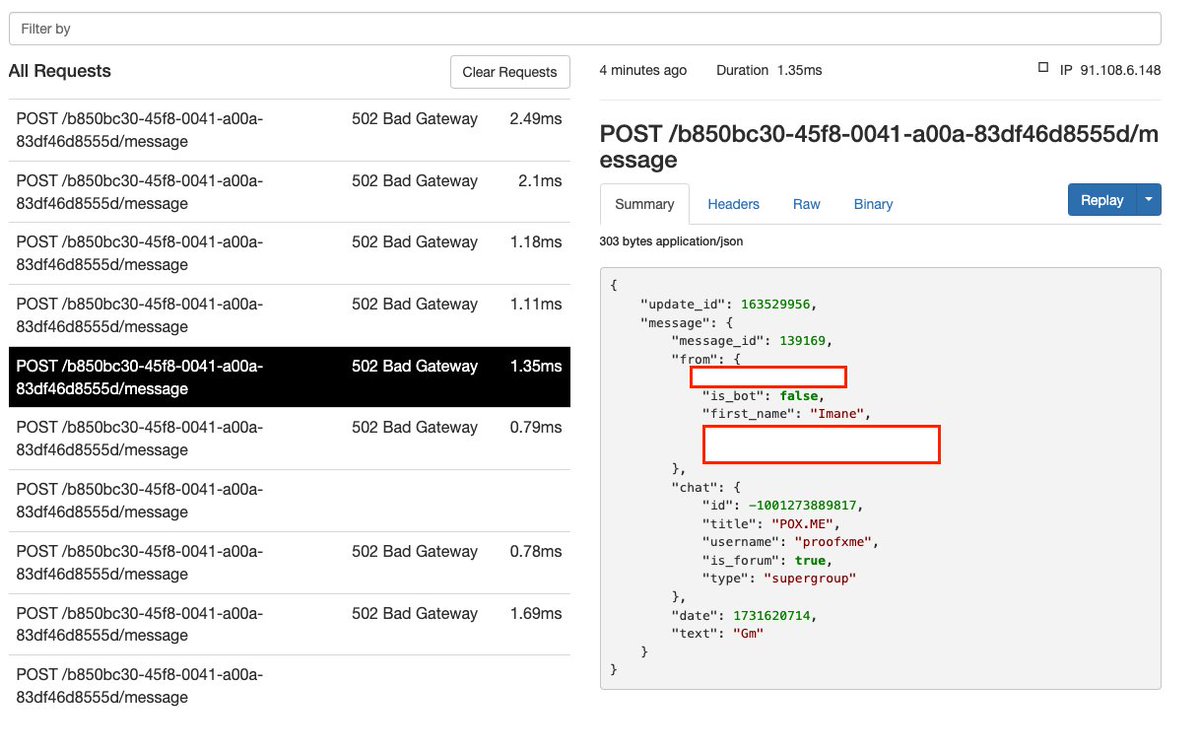Click the IP address 91.108.6.148
1200x751 pixels.
[1121, 70]
